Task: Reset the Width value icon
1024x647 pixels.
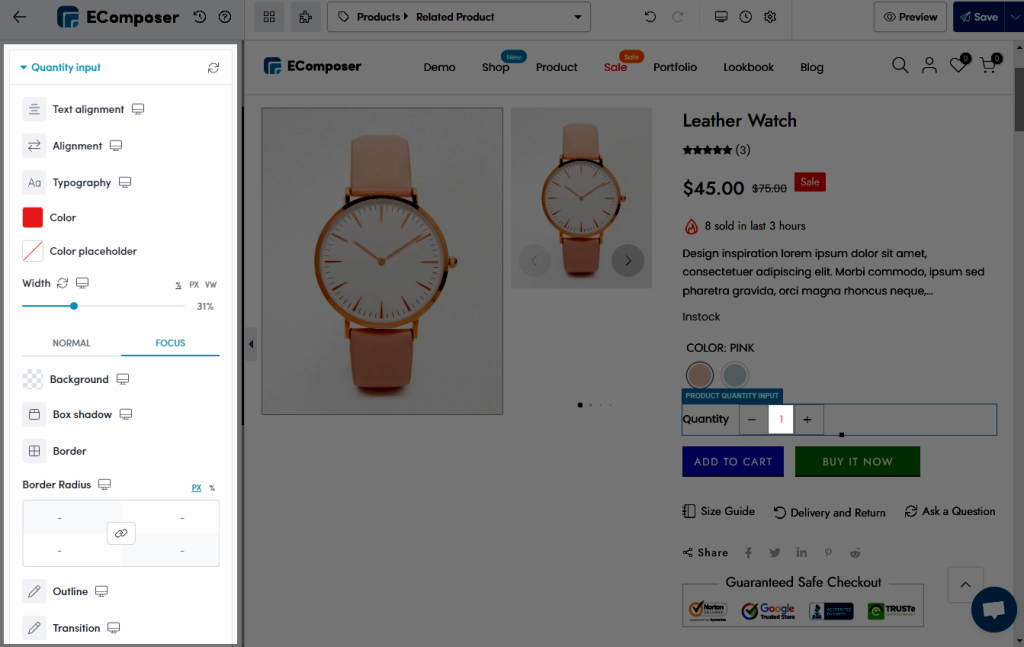Action: [x=62, y=283]
